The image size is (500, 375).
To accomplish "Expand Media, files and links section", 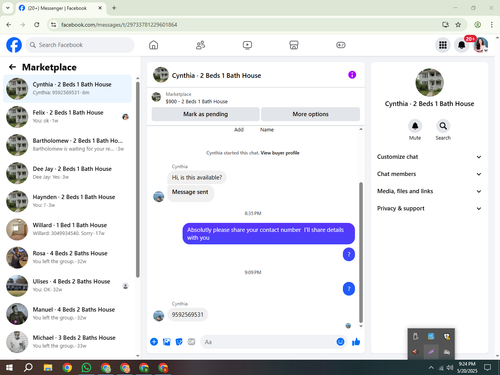I will click(429, 191).
